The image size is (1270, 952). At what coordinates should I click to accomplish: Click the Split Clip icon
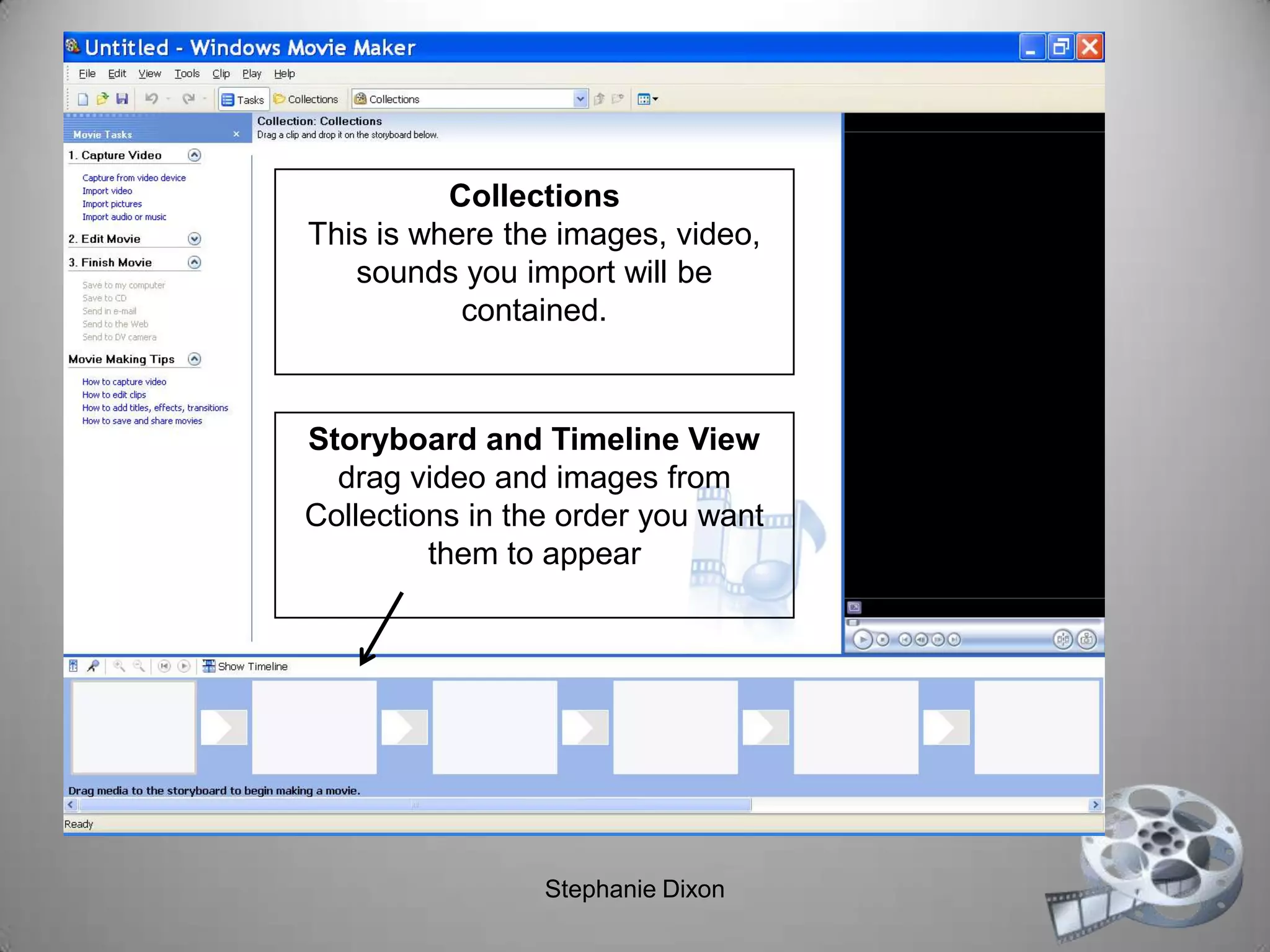1063,639
